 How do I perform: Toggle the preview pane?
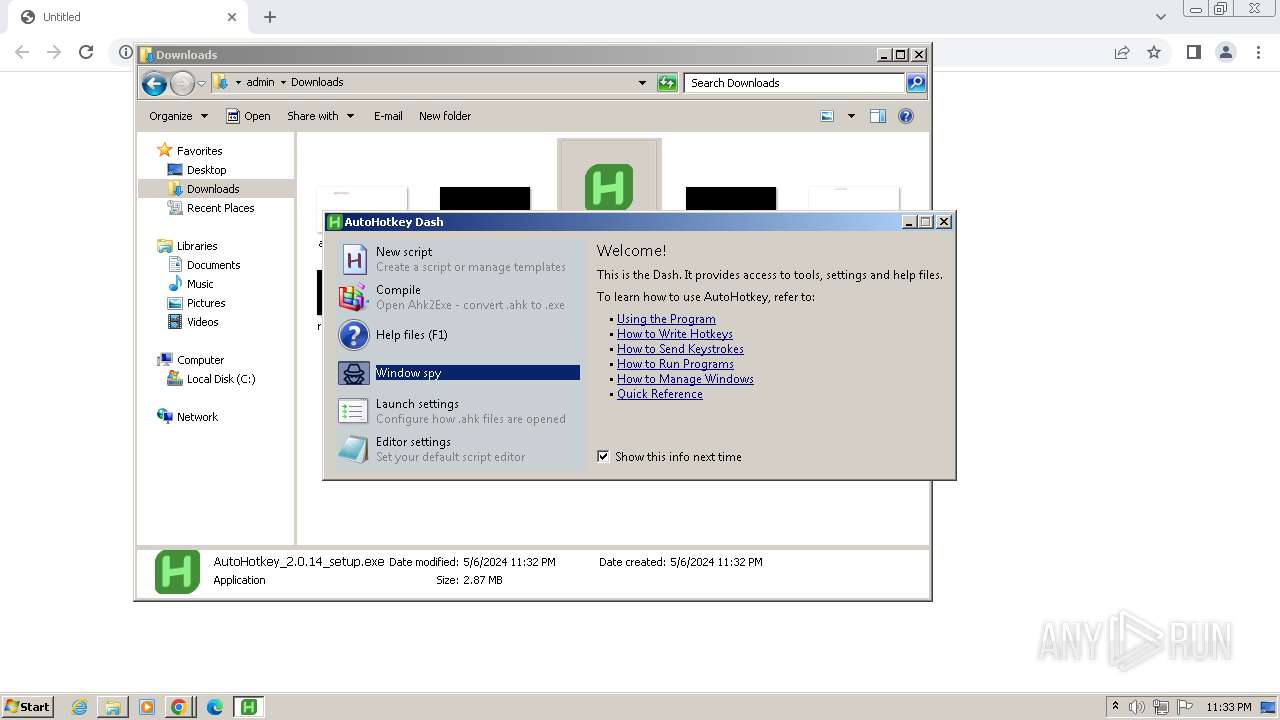878,116
